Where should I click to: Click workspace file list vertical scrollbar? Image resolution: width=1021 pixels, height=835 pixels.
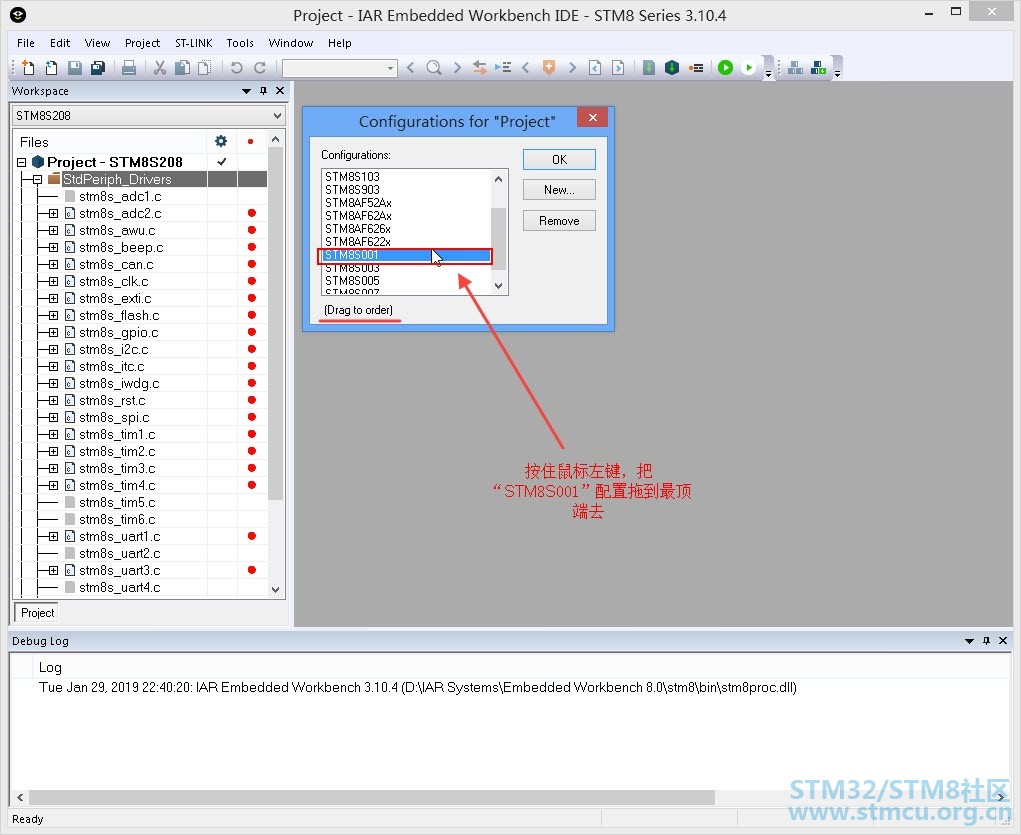tap(275, 323)
